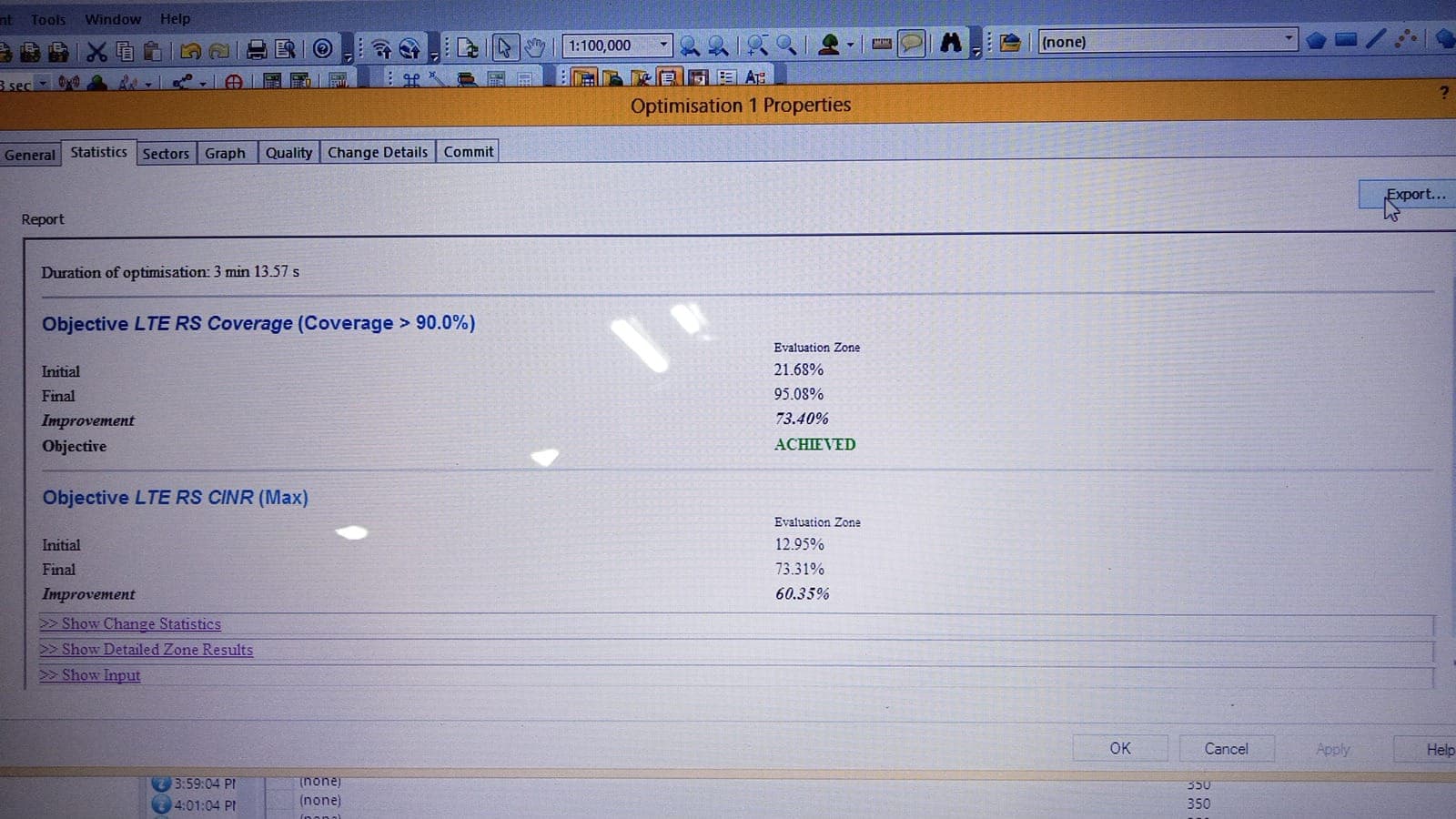Click the Help button in dialog
This screenshot has width=1456, height=819.
1427,749
